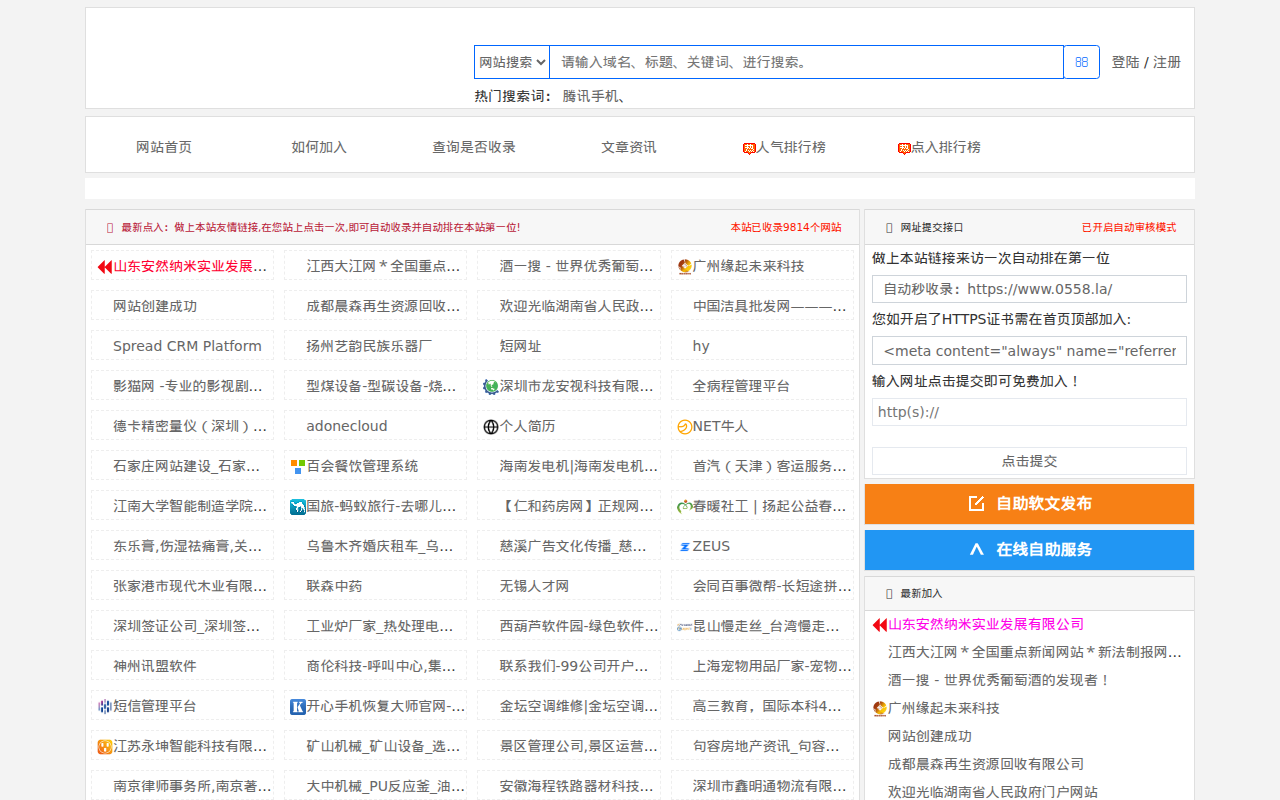Screen dimensions: 1280x800
Task: Click the colorful squares icon beside 百会餐饮管理系统
Action: click(x=298, y=467)
